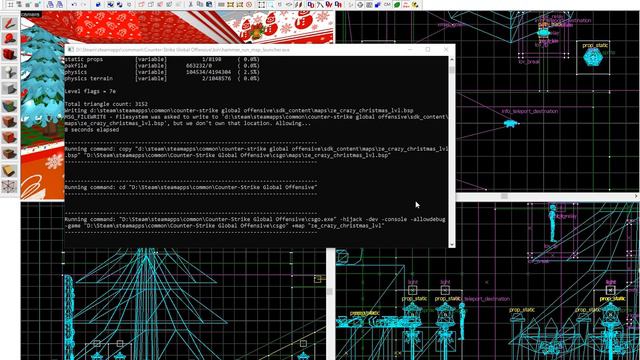Select the rightmost light entity in the lower-right view
640x360 pixels.
pyautogui.click(x=611, y=290)
